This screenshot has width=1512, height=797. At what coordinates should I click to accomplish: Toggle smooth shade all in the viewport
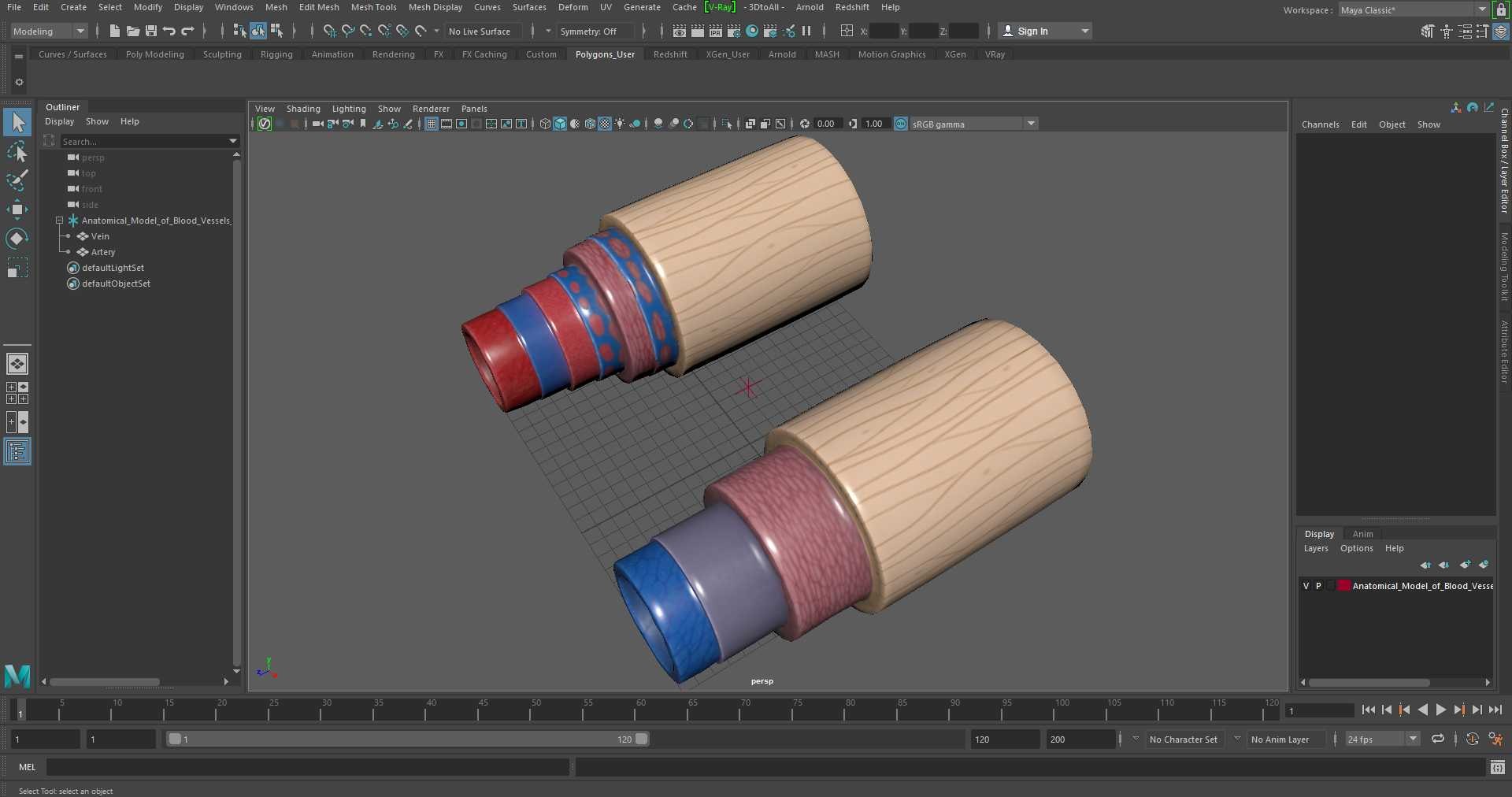click(x=560, y=124)
